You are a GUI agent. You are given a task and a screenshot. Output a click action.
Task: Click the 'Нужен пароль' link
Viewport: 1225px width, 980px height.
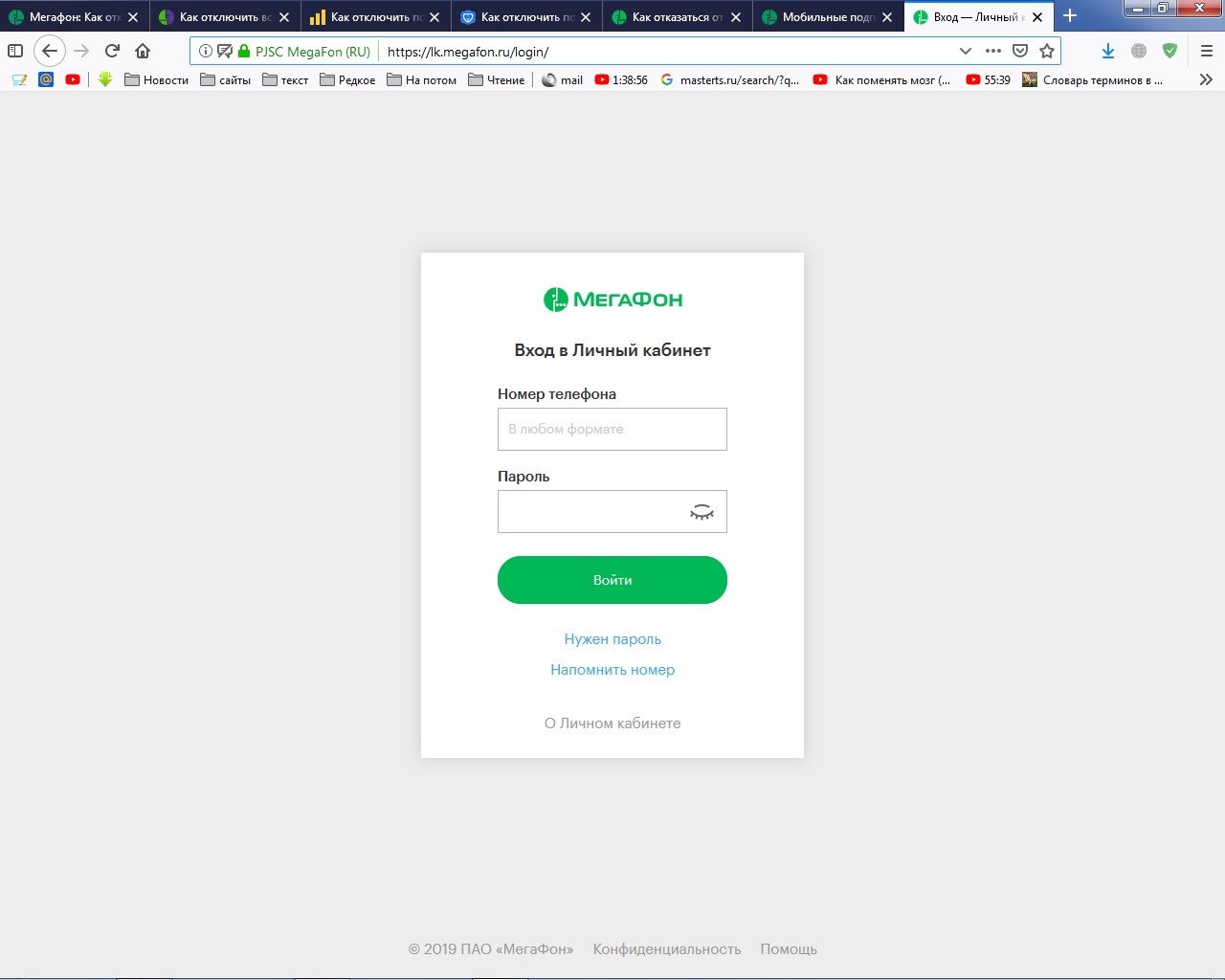[612, 639]
